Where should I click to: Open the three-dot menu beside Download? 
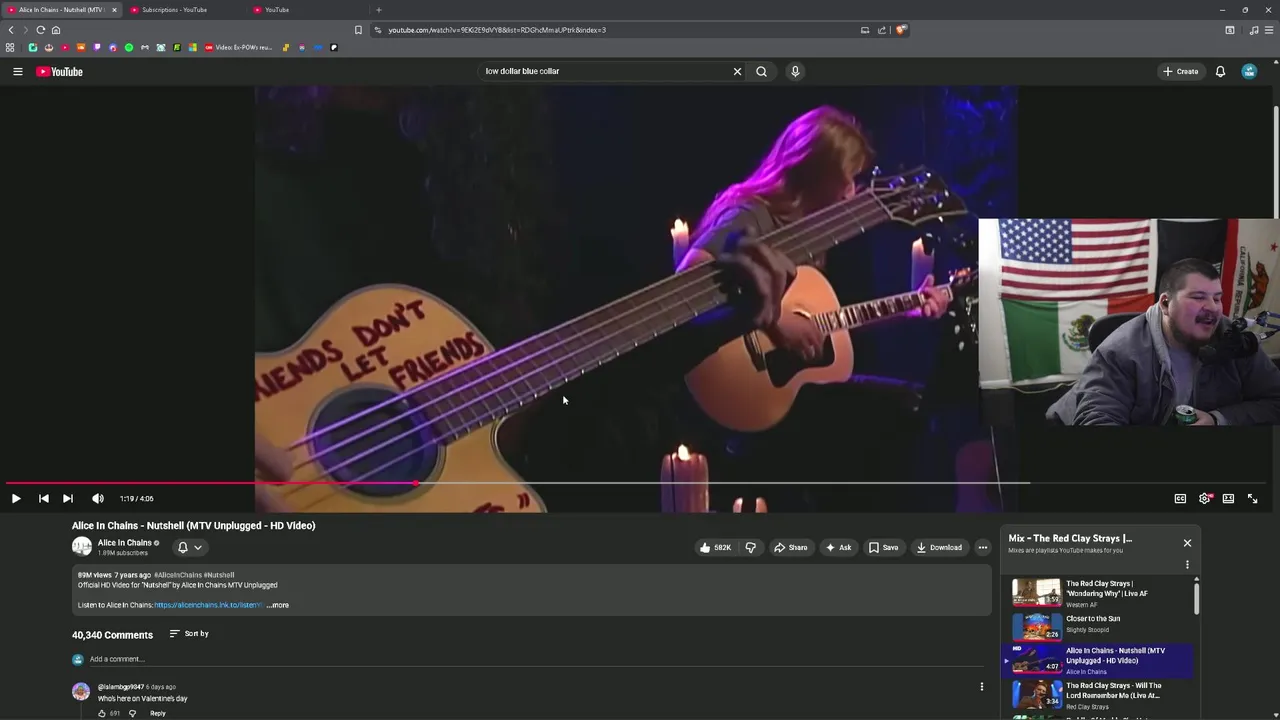[x=982, y=547]
